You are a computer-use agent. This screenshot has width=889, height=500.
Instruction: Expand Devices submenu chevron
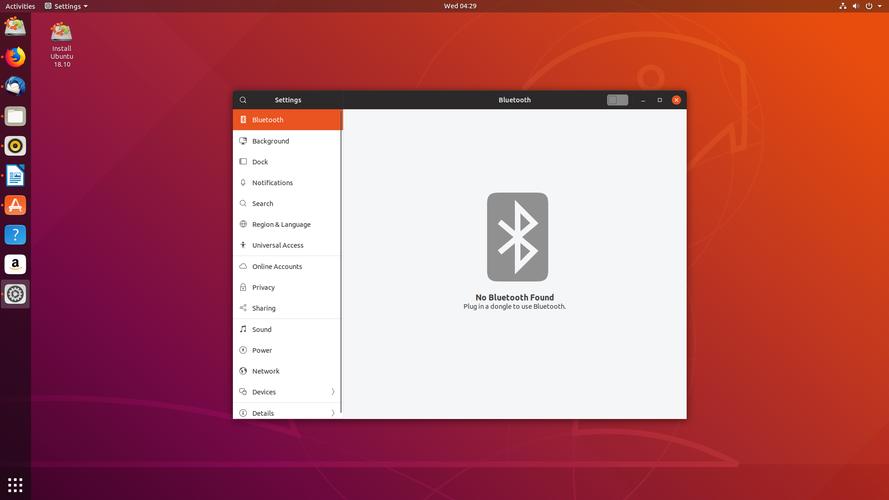[x=333, y=392]
